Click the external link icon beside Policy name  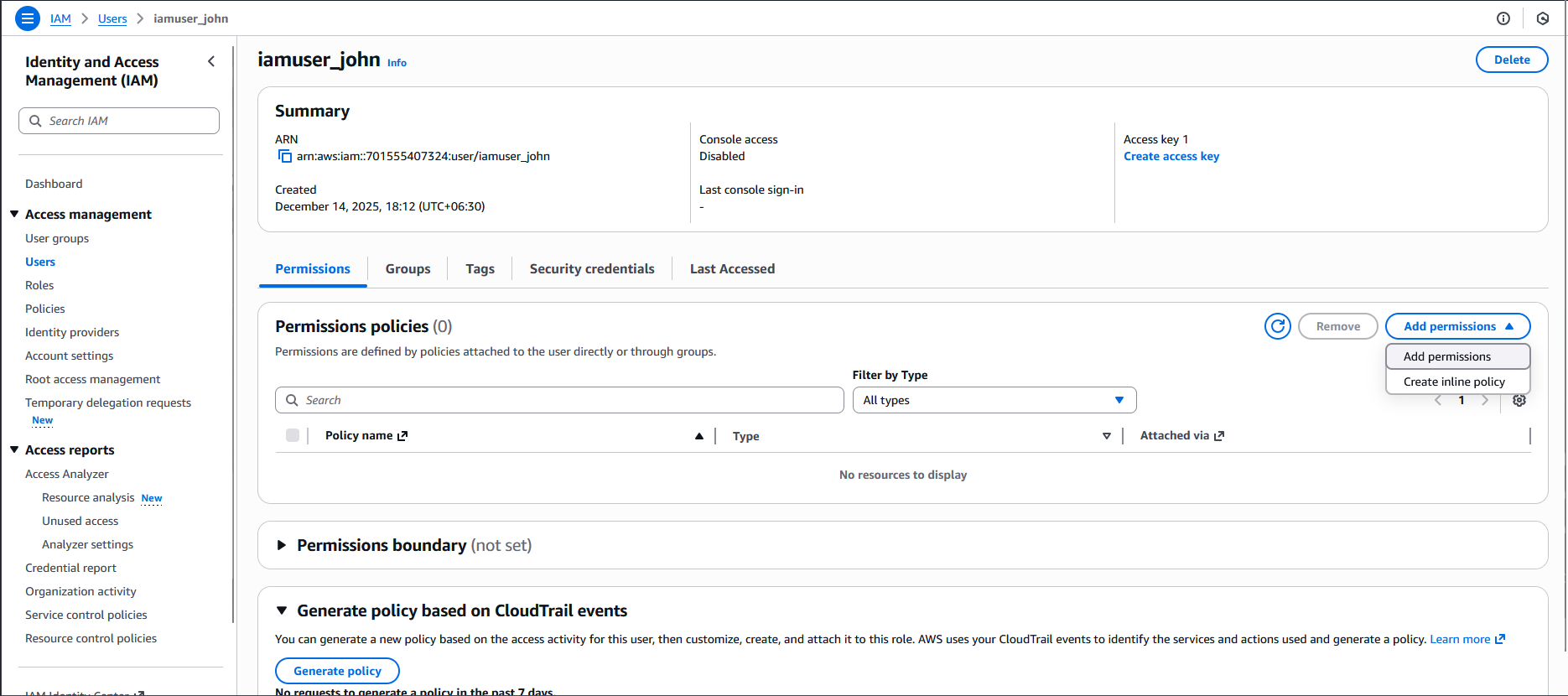[x=402, y=436]
